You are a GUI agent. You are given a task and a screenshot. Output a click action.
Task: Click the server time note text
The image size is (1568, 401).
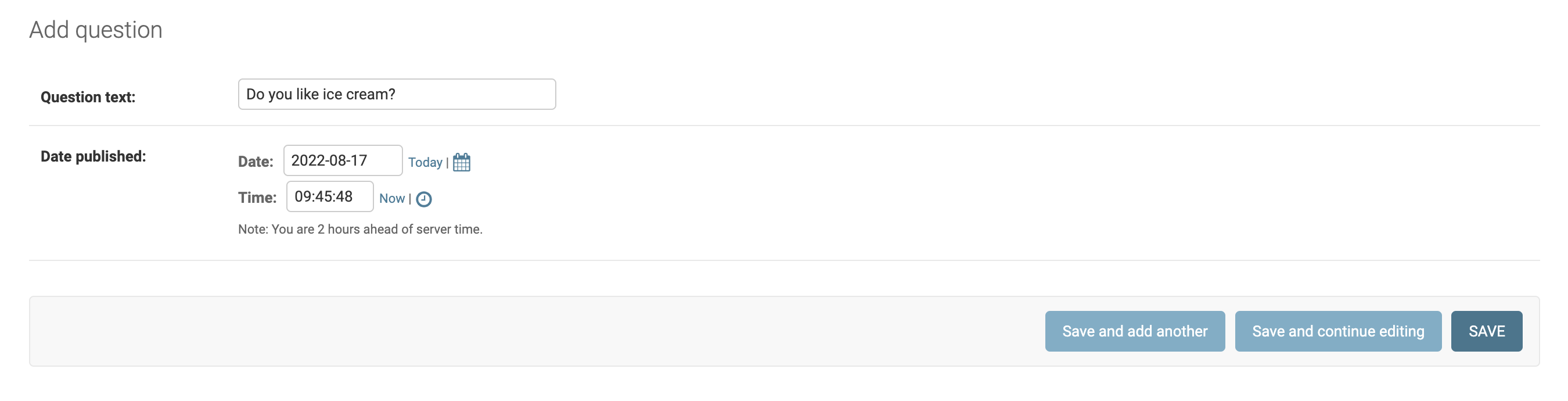tap(360, 230)
